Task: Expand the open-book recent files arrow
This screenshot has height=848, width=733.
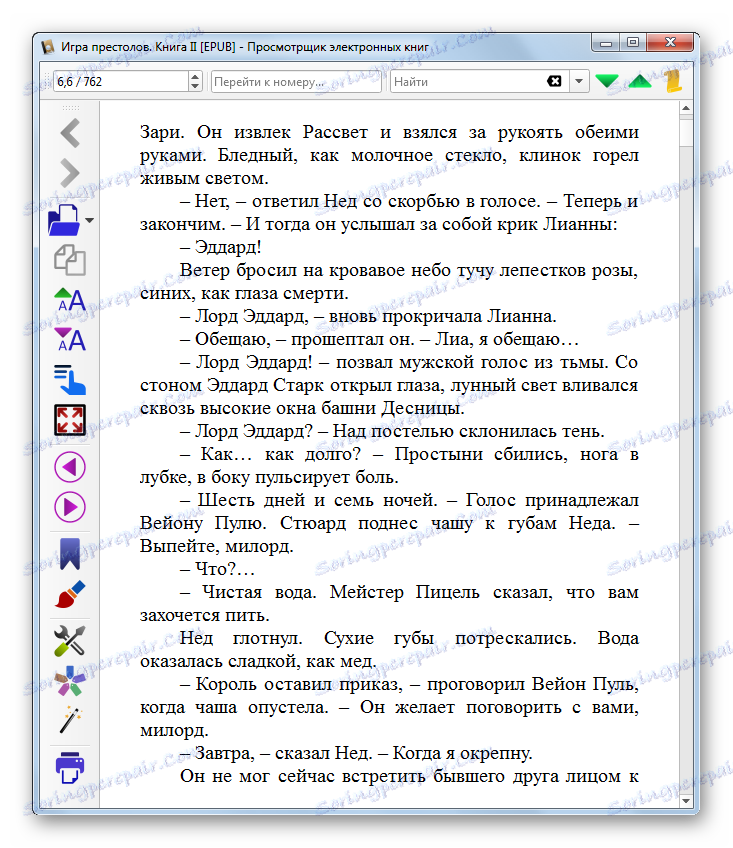Action: click(x=90, y=220)
